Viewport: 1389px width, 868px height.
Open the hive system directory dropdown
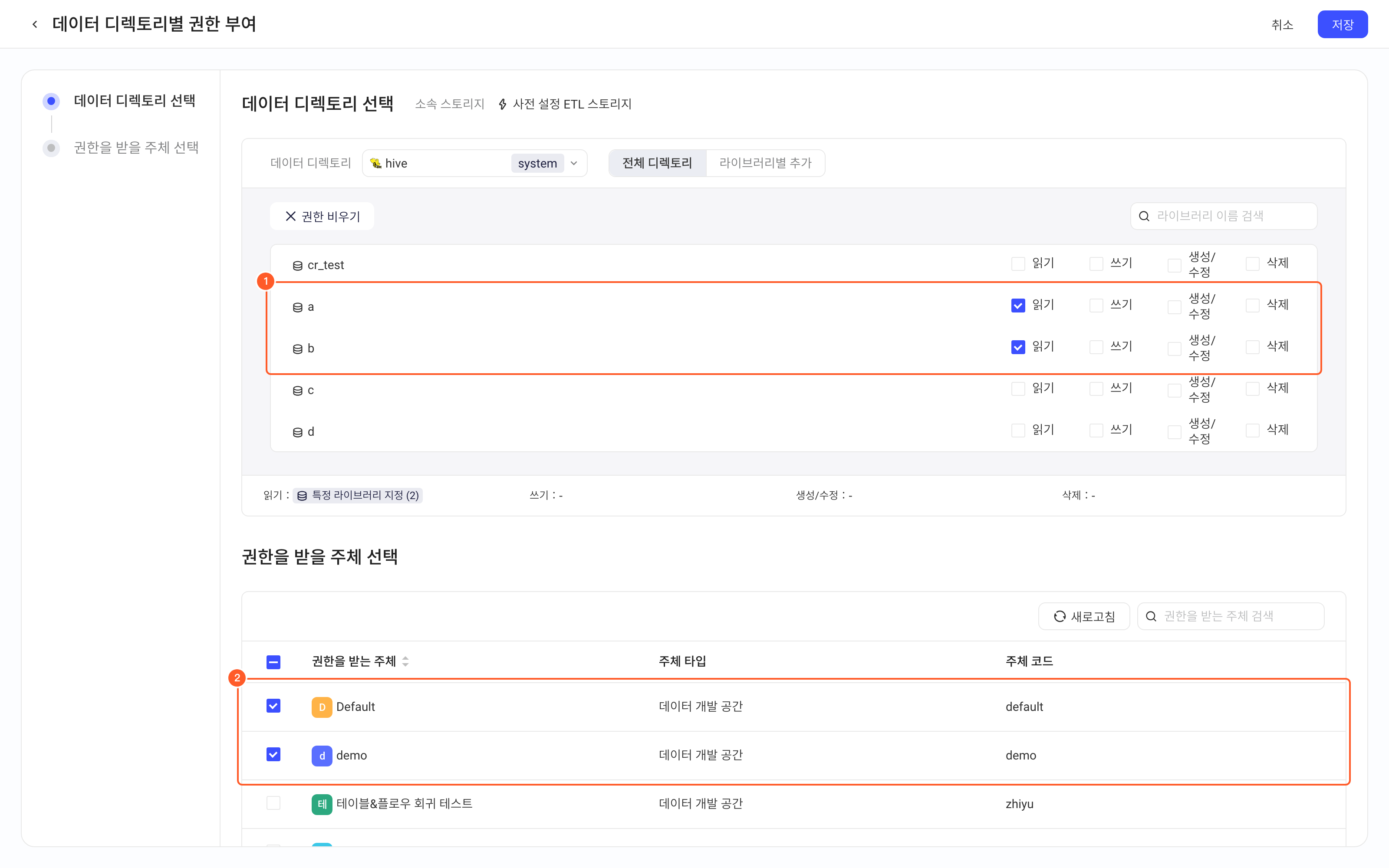click(x=474, y=164)
